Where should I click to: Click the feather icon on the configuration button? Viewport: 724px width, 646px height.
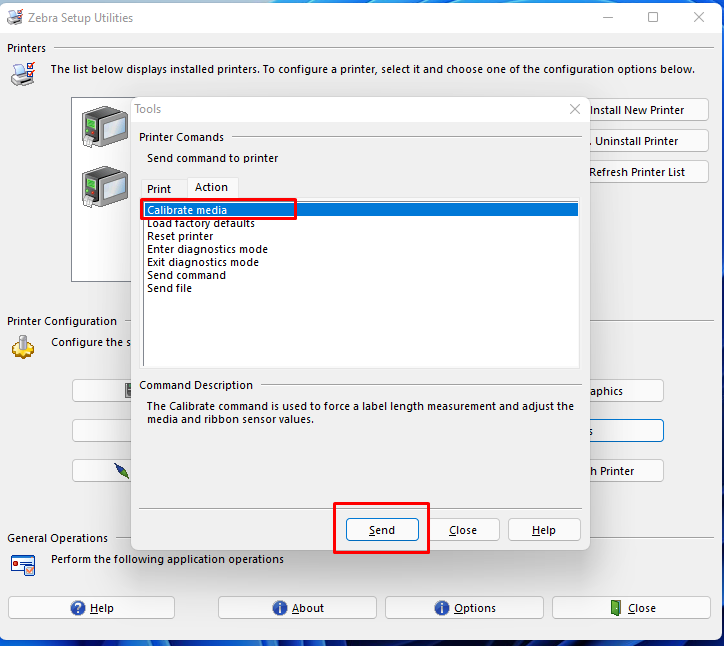click(122, 471)
